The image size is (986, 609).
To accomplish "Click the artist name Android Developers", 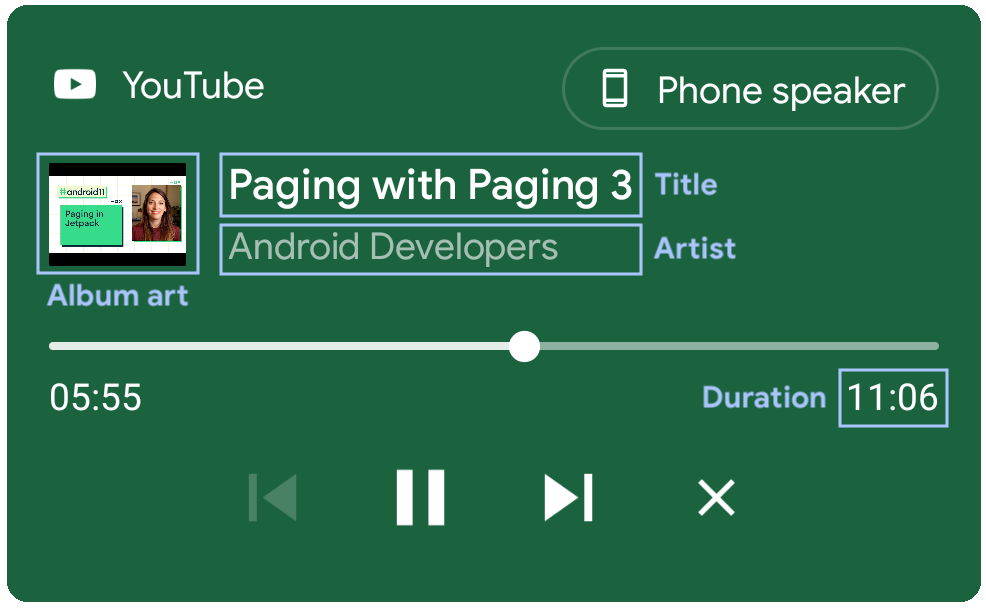I will click(394, 247).
